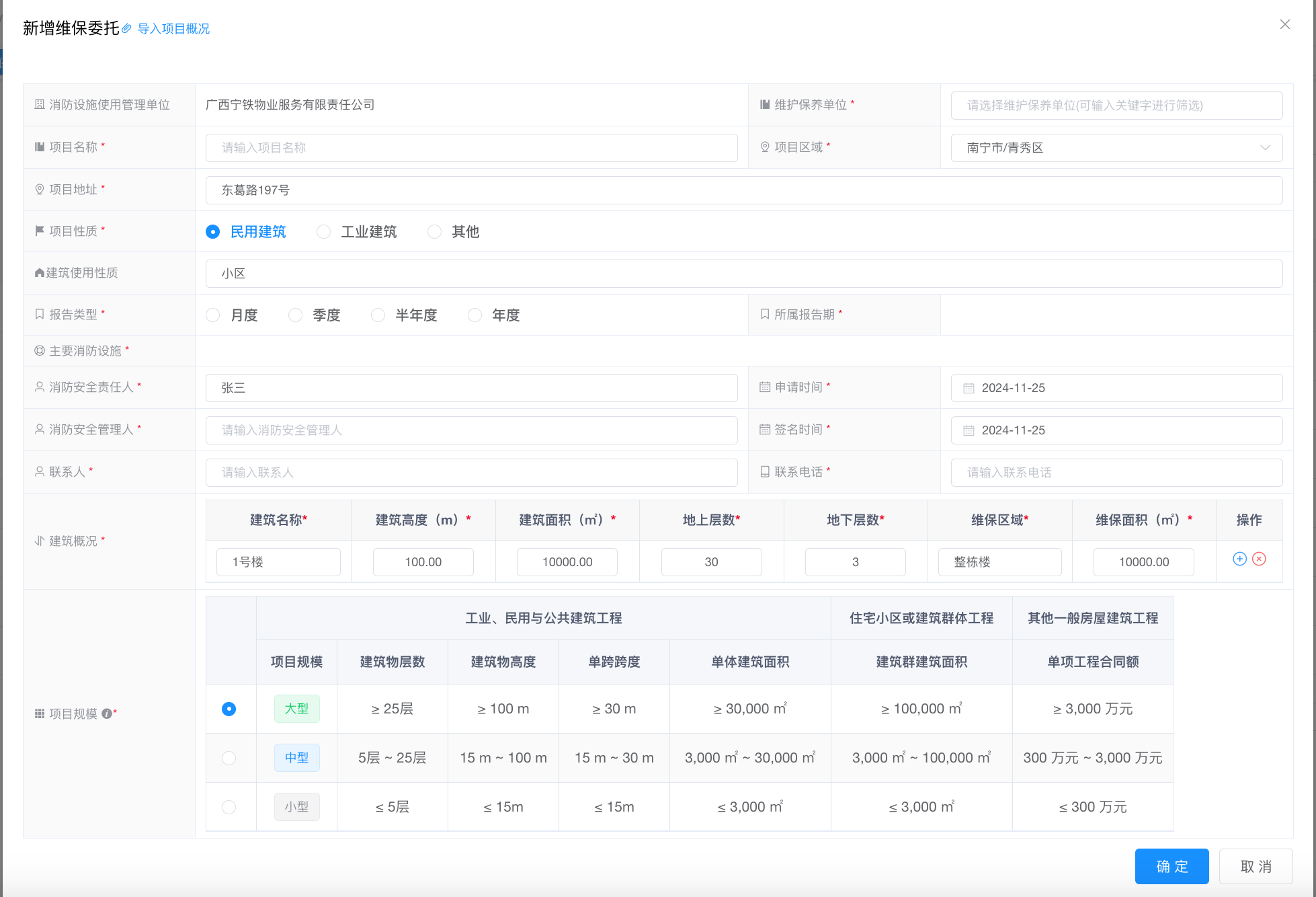Choose 年度 report type
Screen dimensions: 1316x897
[x=475, y=315]
